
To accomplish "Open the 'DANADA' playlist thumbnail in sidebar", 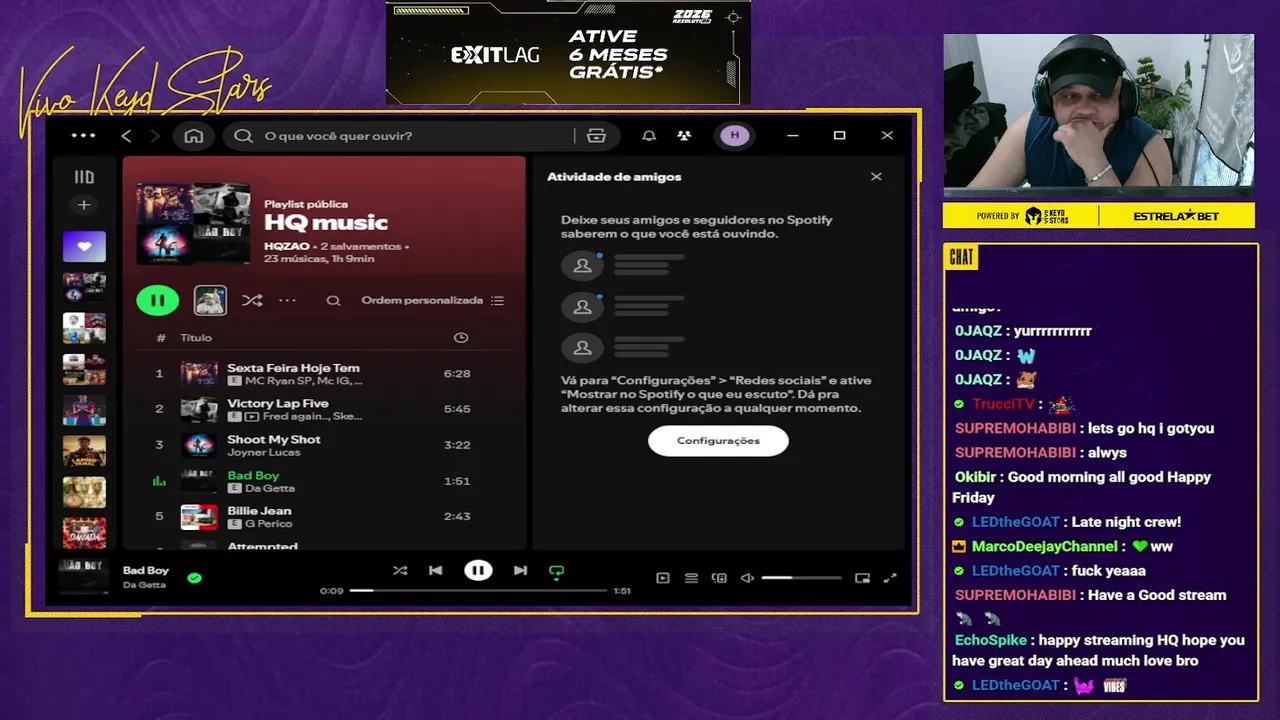I will pyautogui.click(x=84, y=532).
